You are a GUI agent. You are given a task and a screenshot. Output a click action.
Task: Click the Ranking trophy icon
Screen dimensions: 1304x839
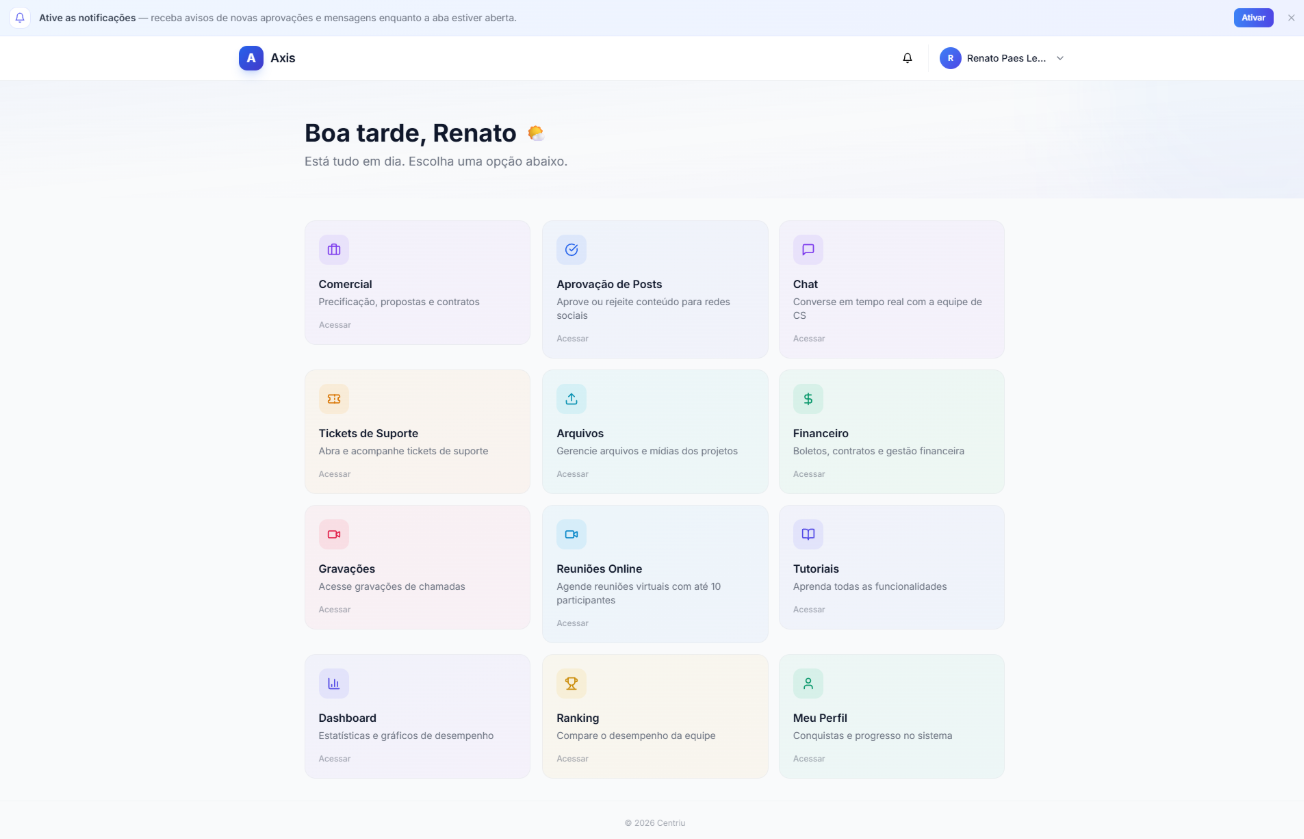pos(571,684)
